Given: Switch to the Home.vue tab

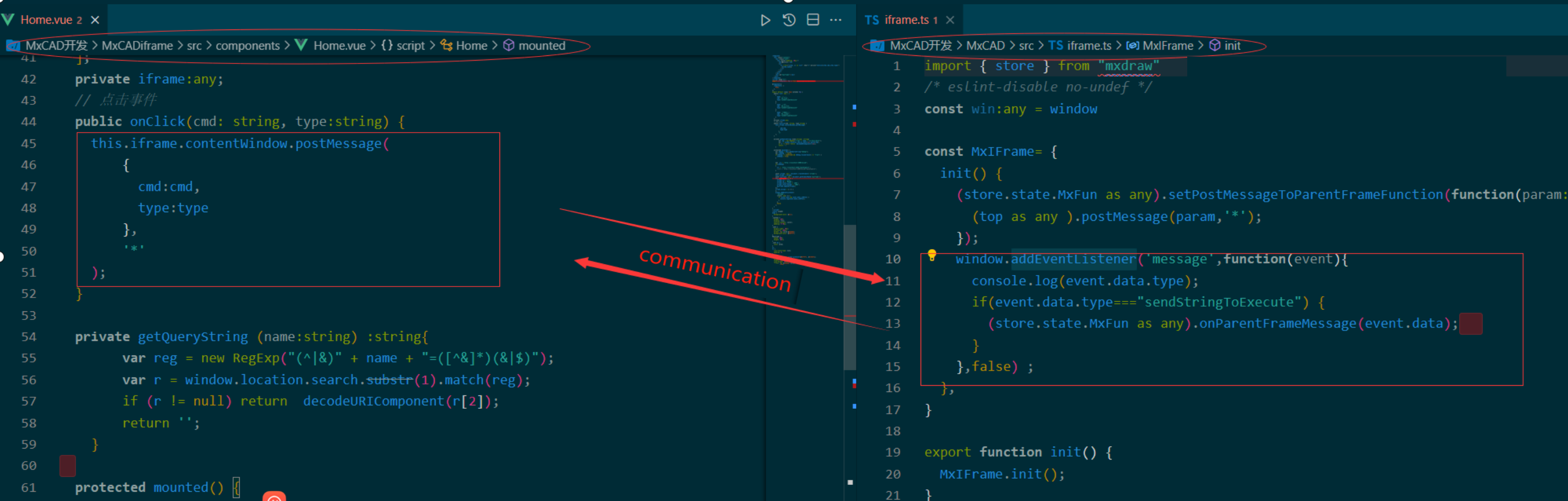Looking at the screenshot, I should [x=46, y=20].
